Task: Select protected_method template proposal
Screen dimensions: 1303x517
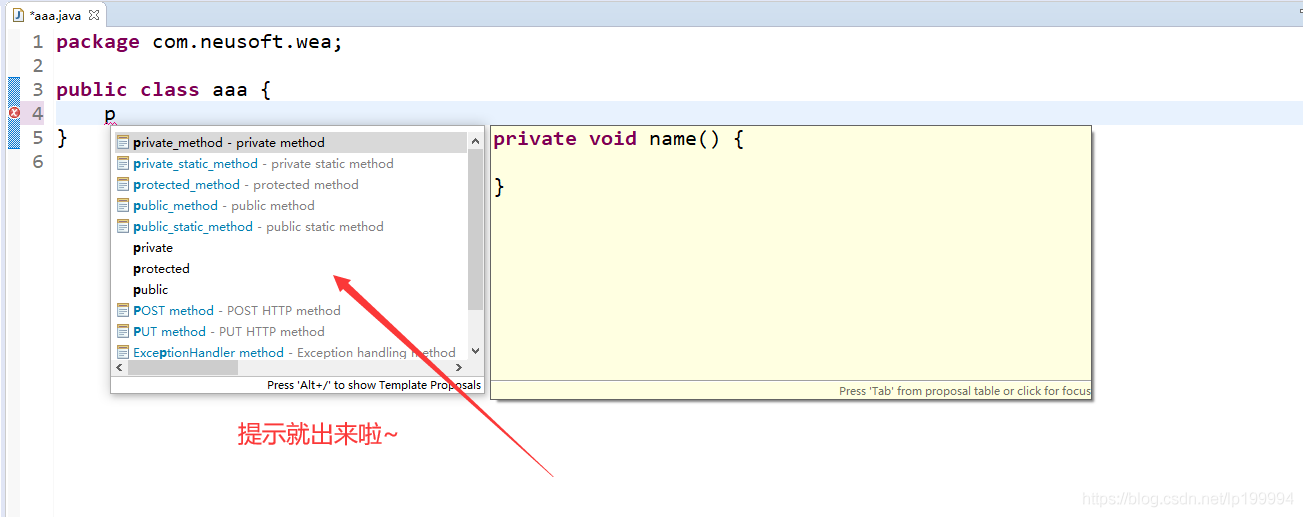Action: click(290, 184)
